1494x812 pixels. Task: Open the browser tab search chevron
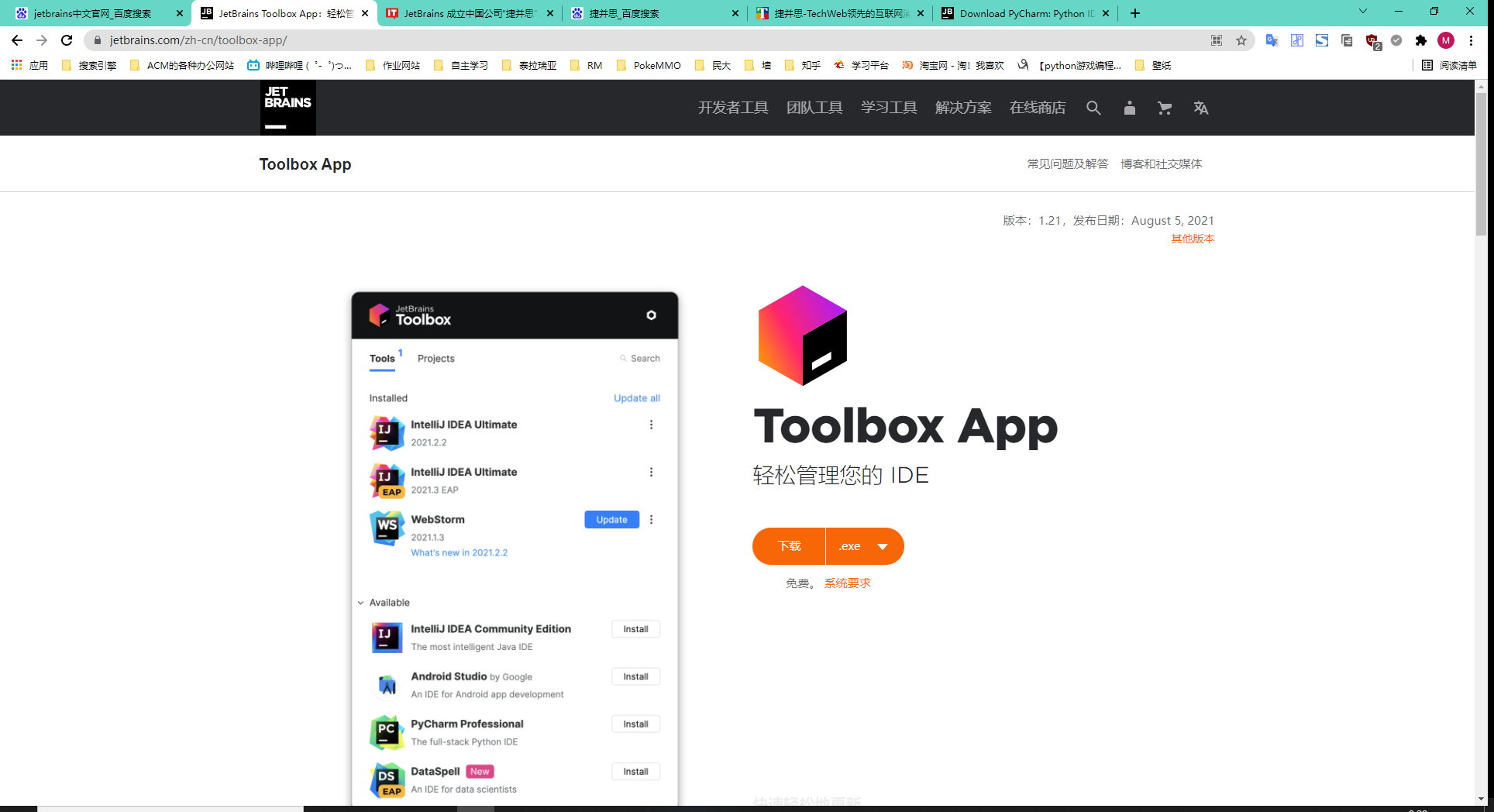(x=1363, y=12)
